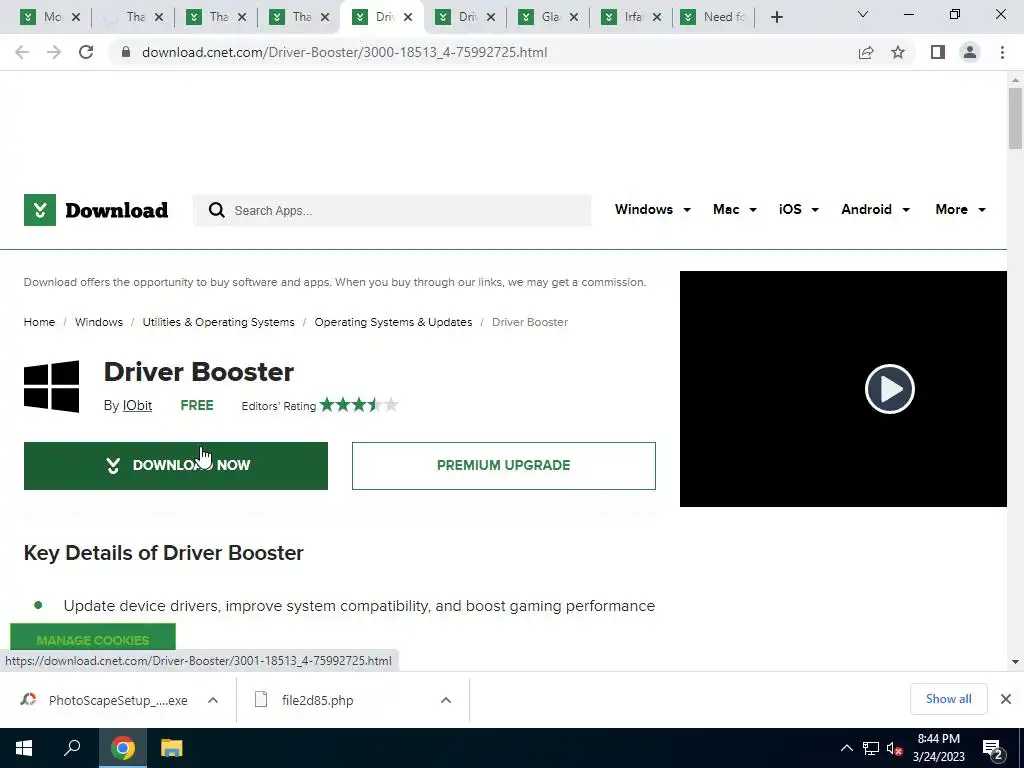Open File Explorer from taskbar
The height and width of the screenshot is (768, 1024).
click(x=171, y=748)
